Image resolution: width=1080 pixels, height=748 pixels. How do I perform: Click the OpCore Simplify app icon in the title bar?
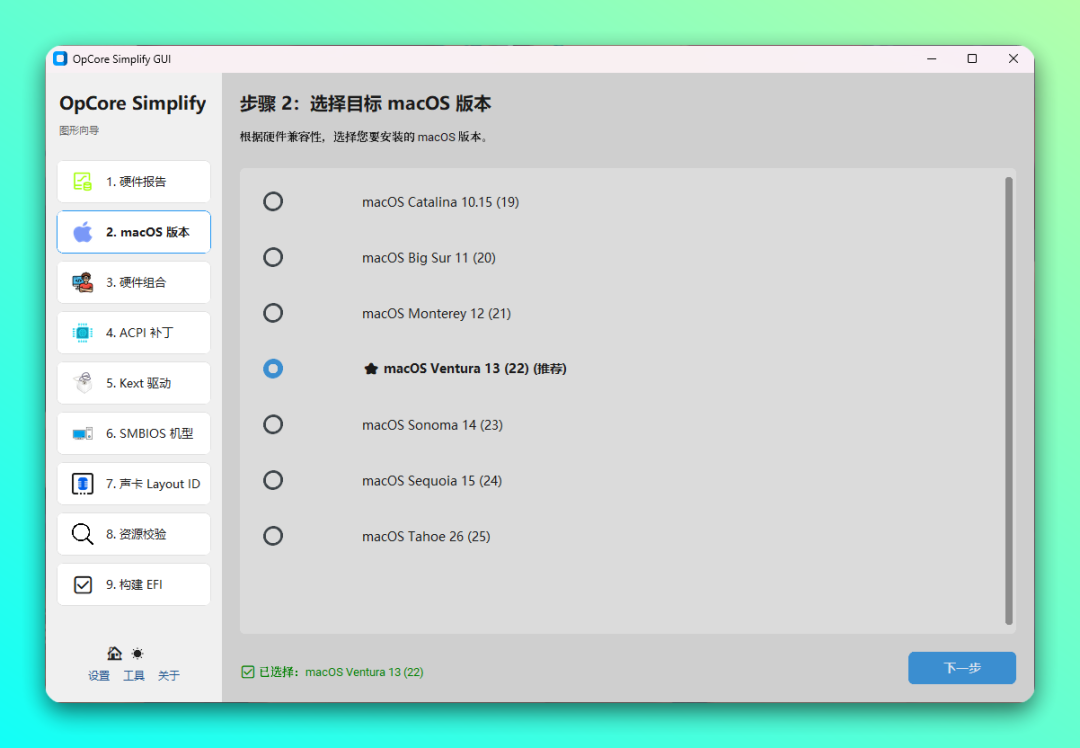pos(61,59)
